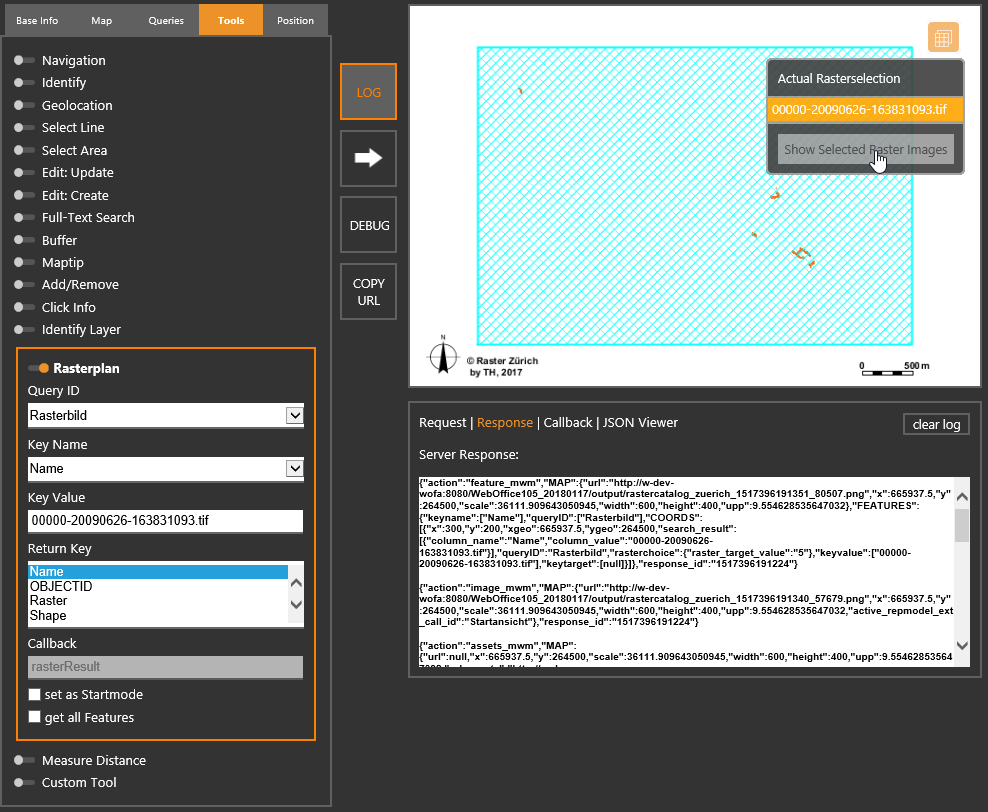988x812 pixels.
Task: Toggle the Navigation tool on
Action: pyautogui.click(x=22, y=60)
